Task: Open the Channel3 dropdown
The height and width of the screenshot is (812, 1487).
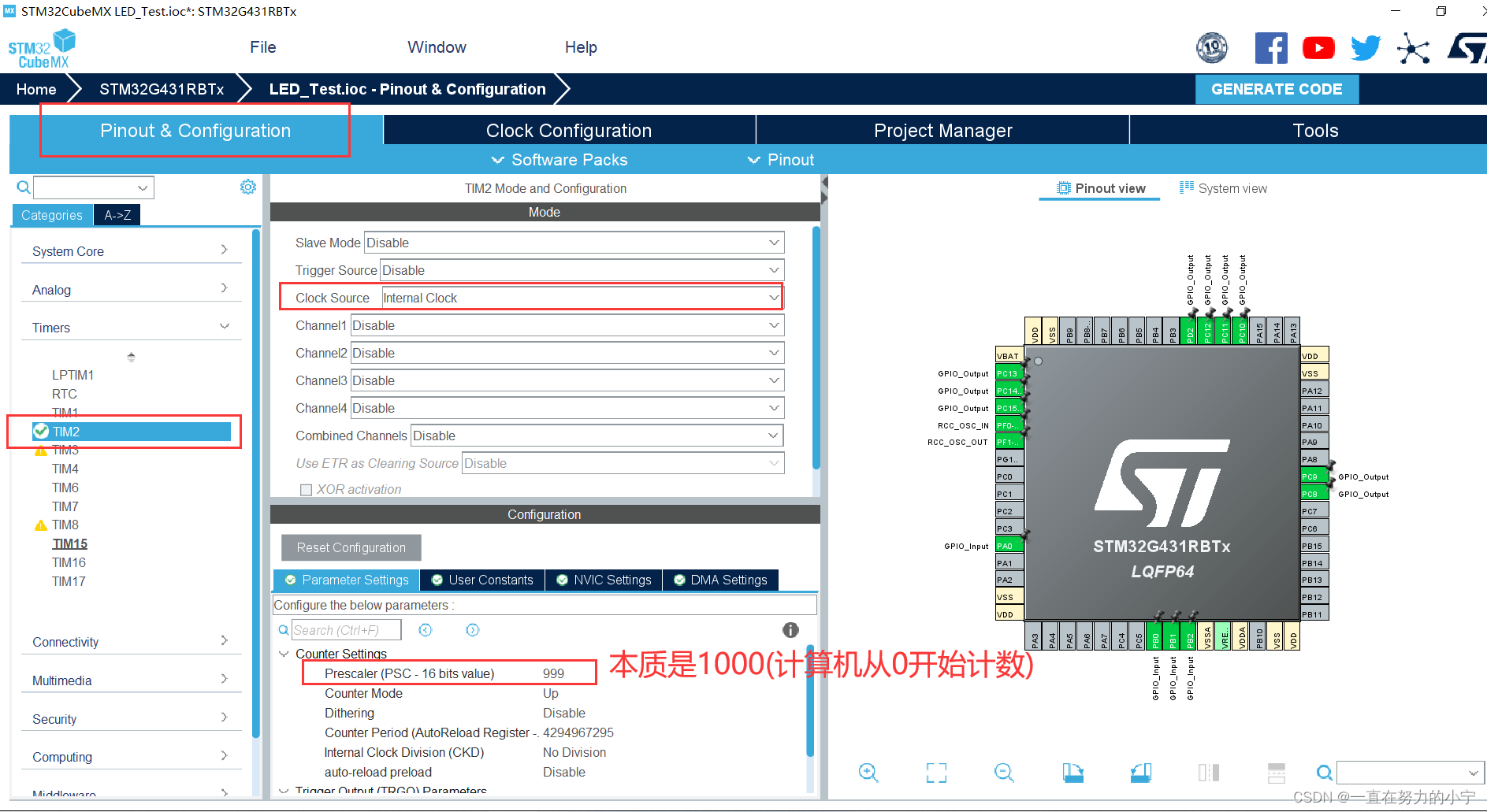Action: [x=567, y=380]
